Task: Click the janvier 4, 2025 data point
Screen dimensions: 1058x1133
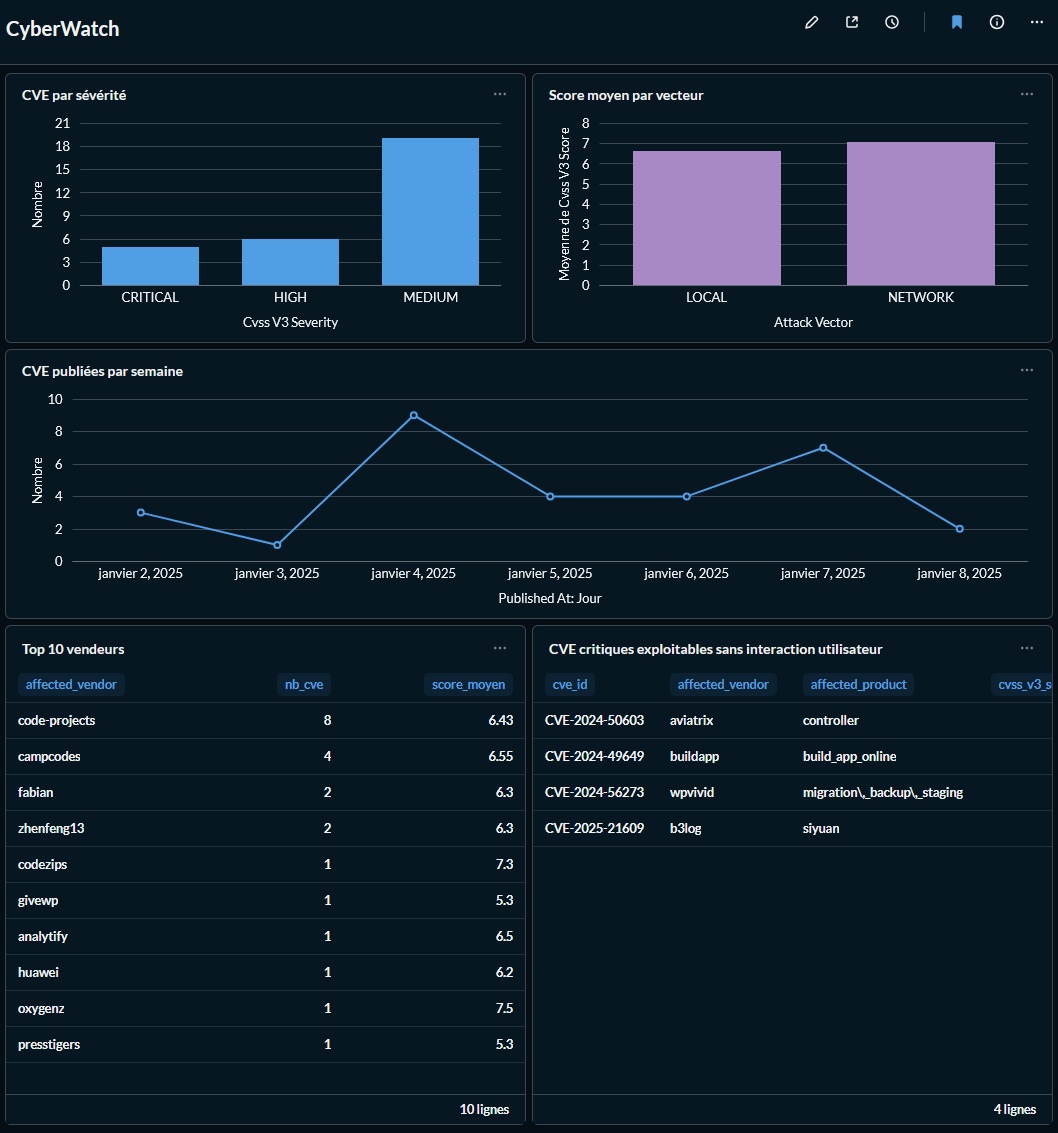Action: pyautogui.click(x=413, y=415)
